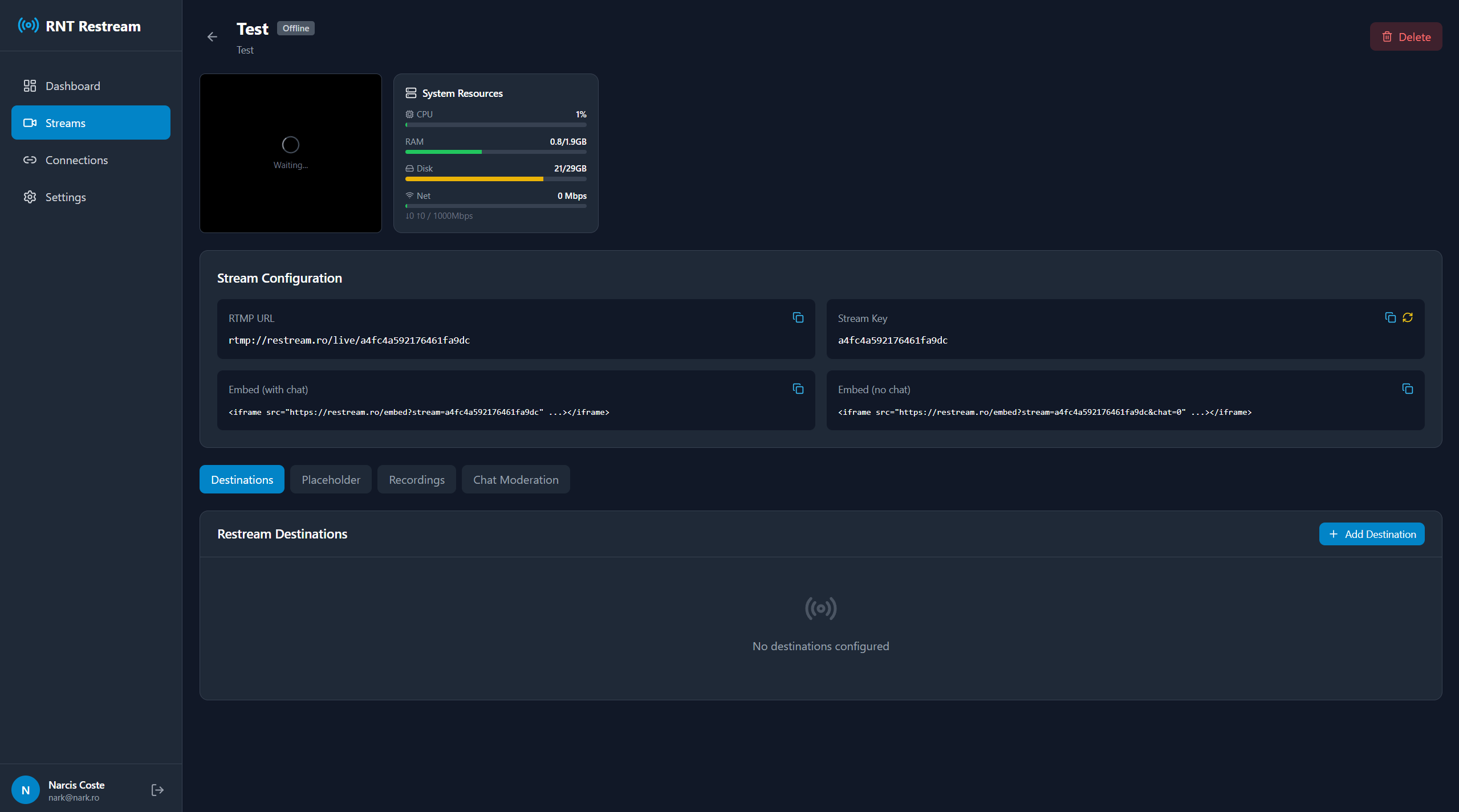Image resolution: width=1459 pixels, height=812 pixels.
Task: Switch to the Placeholder tab
Action: coord(331,479)
